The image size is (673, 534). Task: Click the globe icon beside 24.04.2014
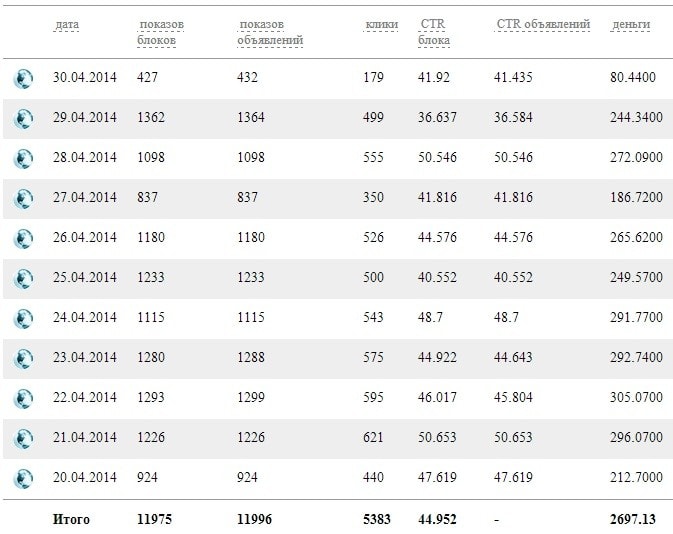[23, 319]
